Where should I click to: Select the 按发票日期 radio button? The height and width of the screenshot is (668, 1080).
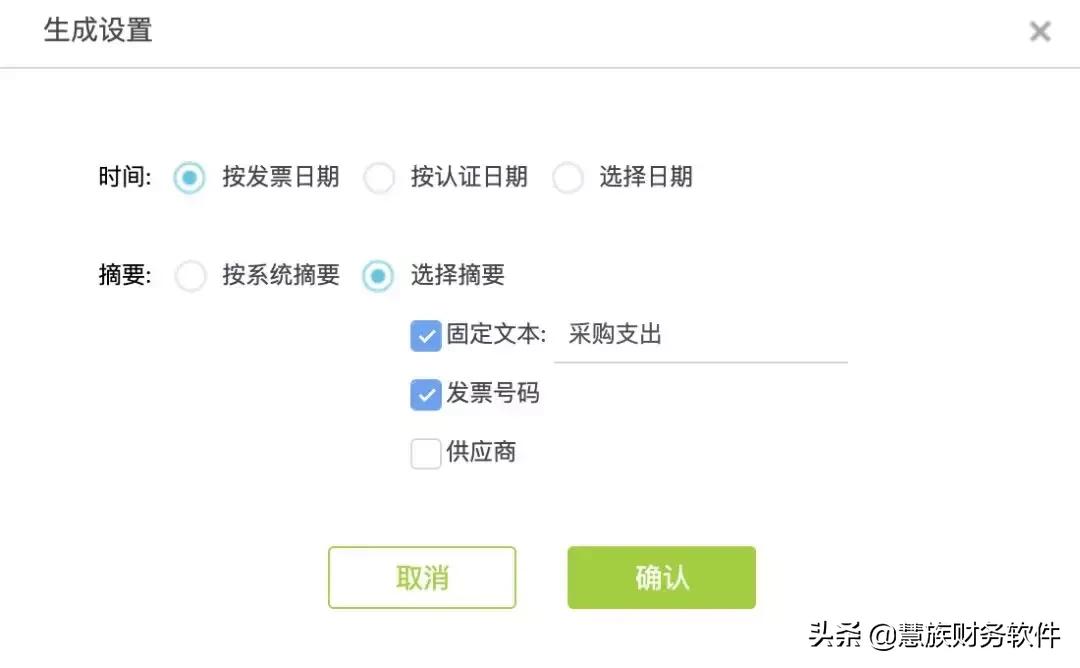(x=190, y=177)
